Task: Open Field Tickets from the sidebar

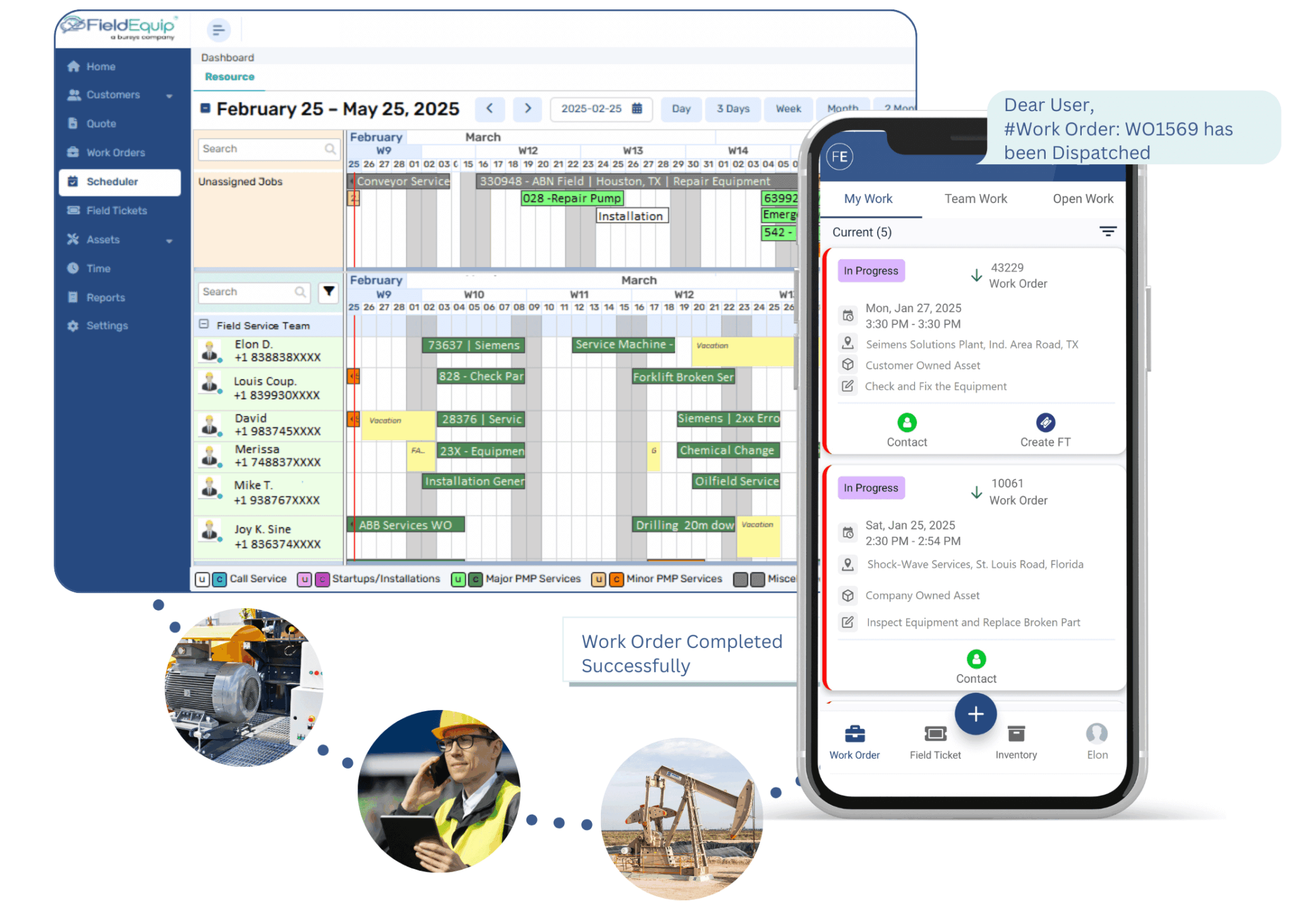Action: [x=117, y=210]
